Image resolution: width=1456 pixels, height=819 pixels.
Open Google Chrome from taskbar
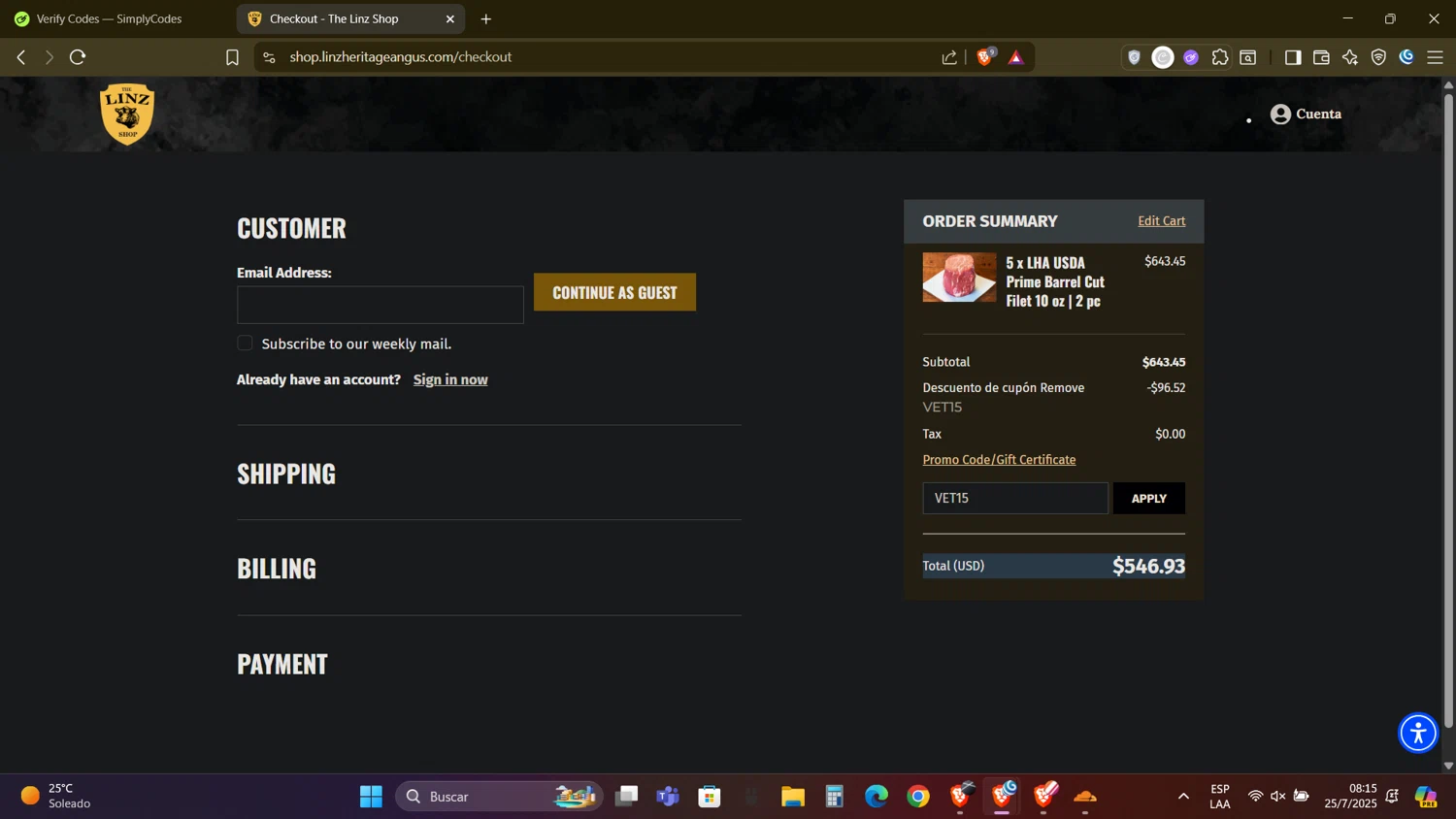click(918, 797)
